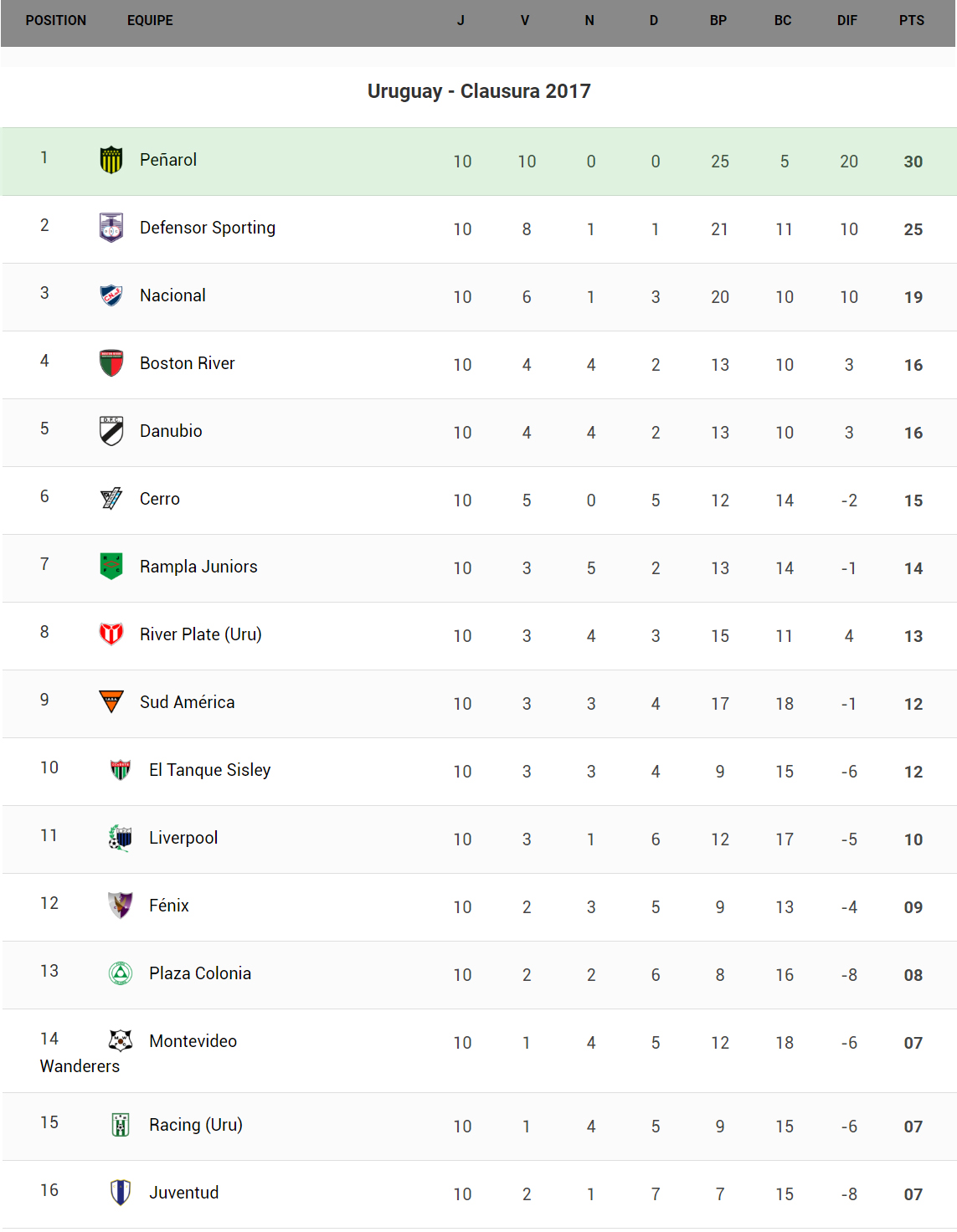Open the Montevideo Wanderers team link
The height and width of the screenshot is (1232, 957).
[193, 1041]
